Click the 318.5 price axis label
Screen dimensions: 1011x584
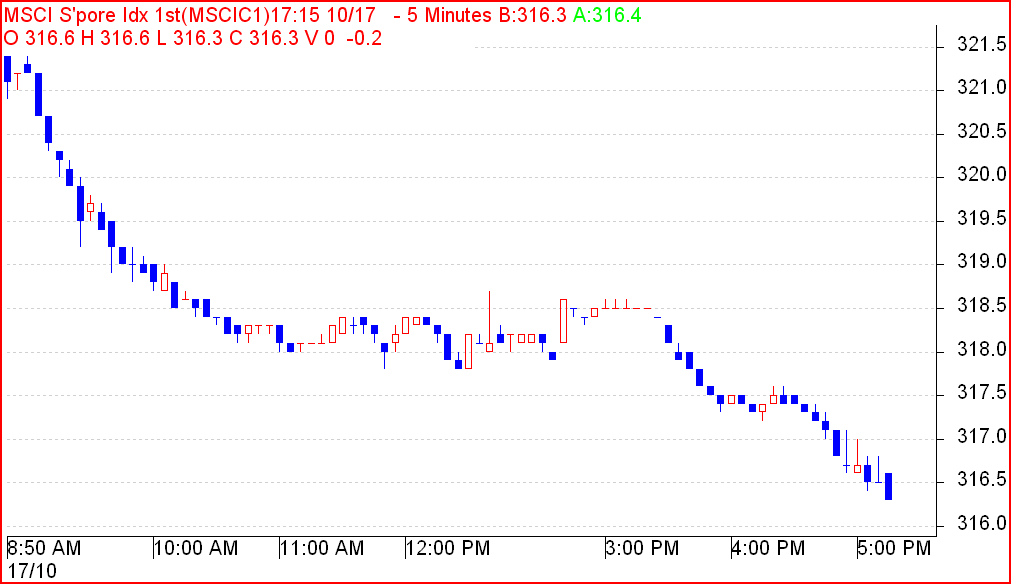pos(981,306)
